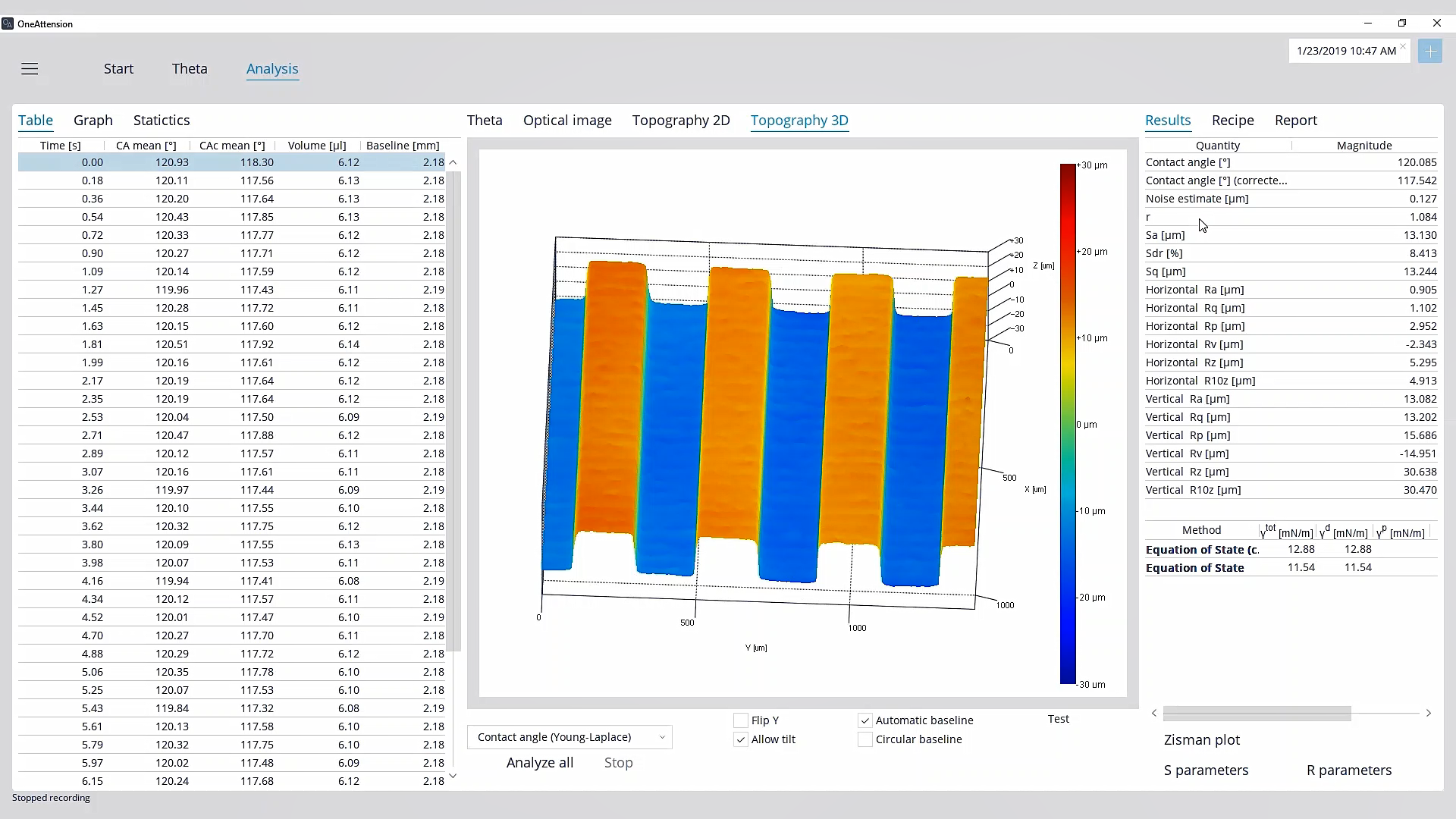Screen dimensions: 1456x819
Task: Expand R parameters section
Action: pyautogui.click(x=1349, y=770)
